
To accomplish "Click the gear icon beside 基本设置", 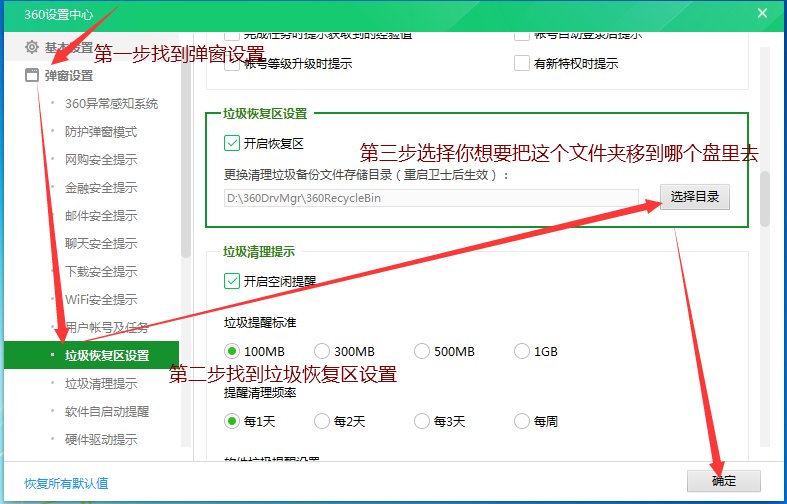I will click(32, 47).
